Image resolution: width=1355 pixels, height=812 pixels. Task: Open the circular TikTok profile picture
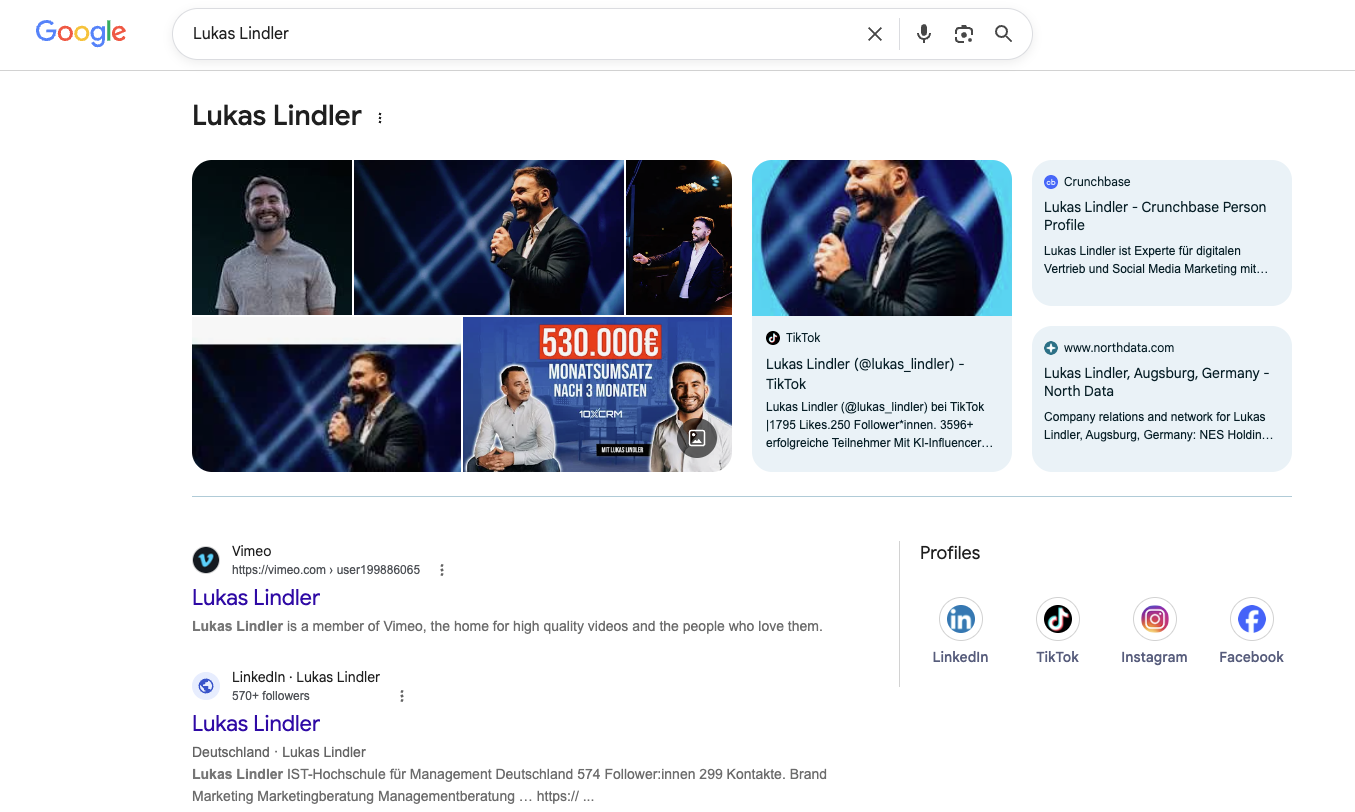882,238
